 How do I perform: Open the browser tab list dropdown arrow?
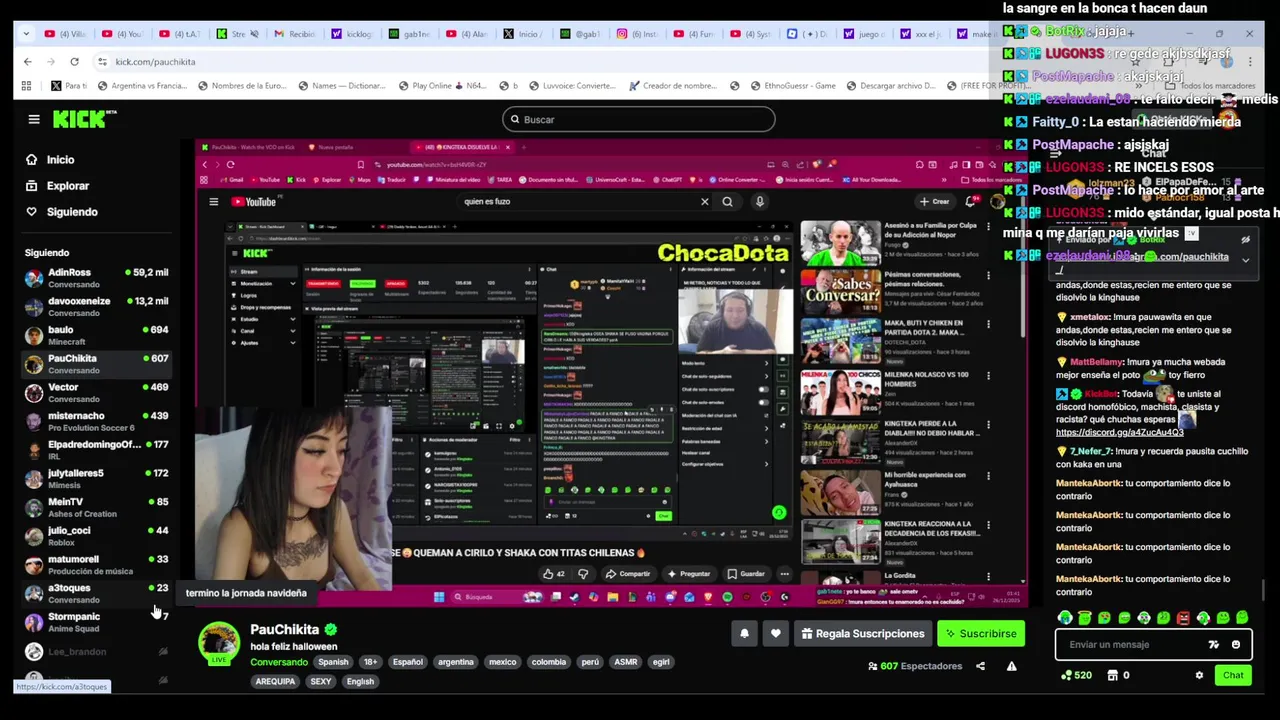(x=25, y=34)
